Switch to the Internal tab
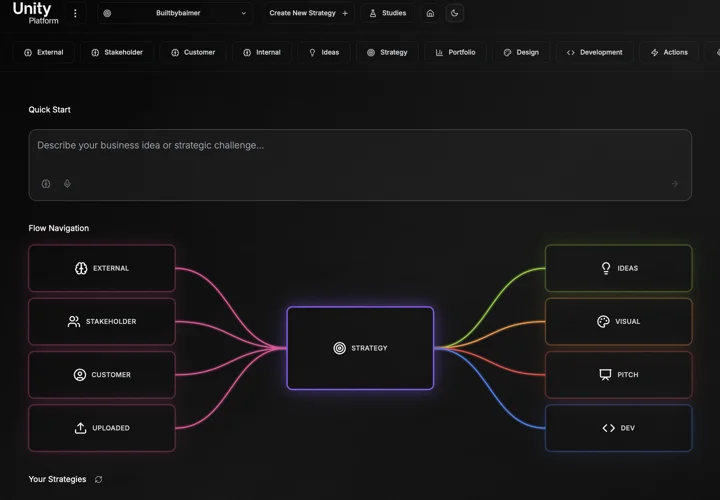Viewport: 720px width, 500px height. pyautogui.click(x=262, y=52)
